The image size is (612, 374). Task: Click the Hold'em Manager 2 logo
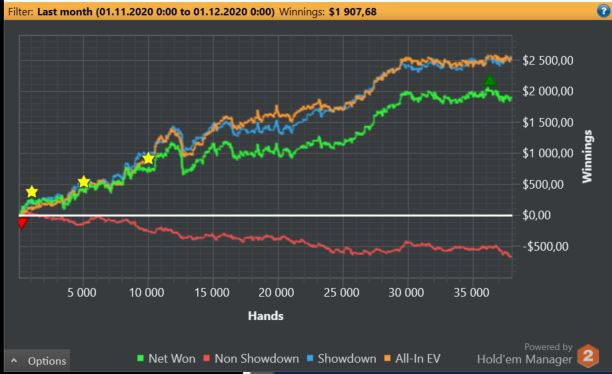588,356
